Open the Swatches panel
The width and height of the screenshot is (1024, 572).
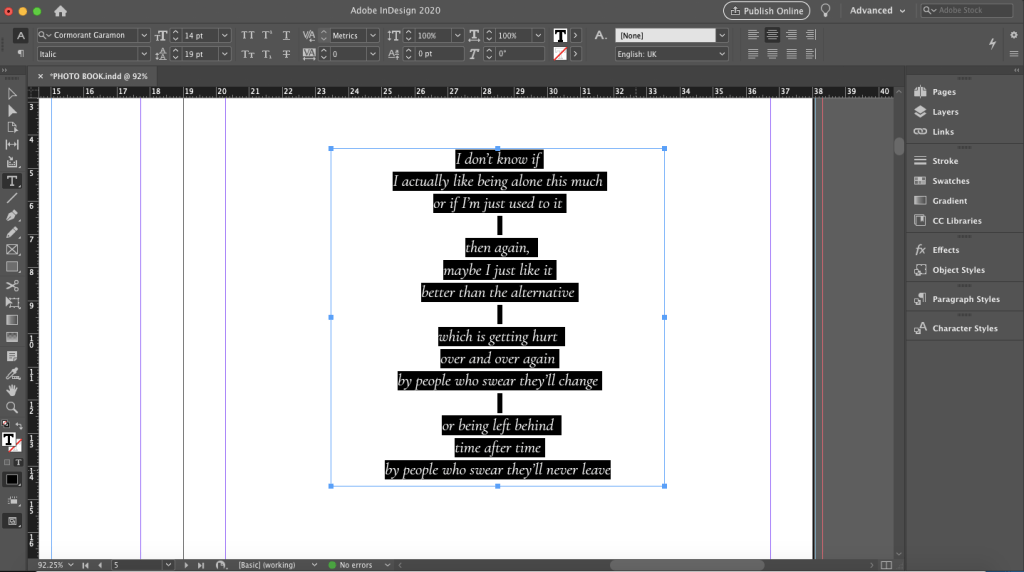point(950,181)
